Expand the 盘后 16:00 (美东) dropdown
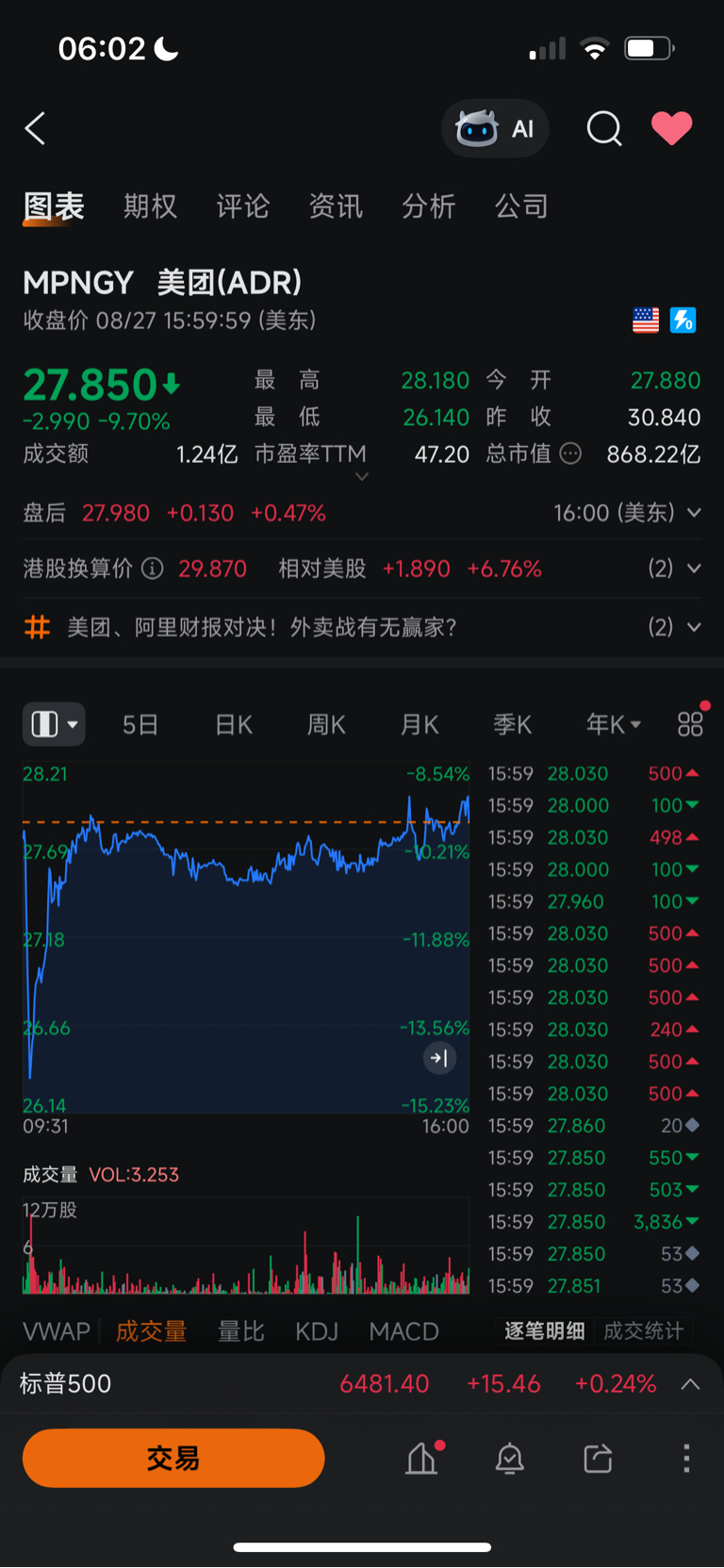Viewport: 724px width, 1568px height. 694,513
